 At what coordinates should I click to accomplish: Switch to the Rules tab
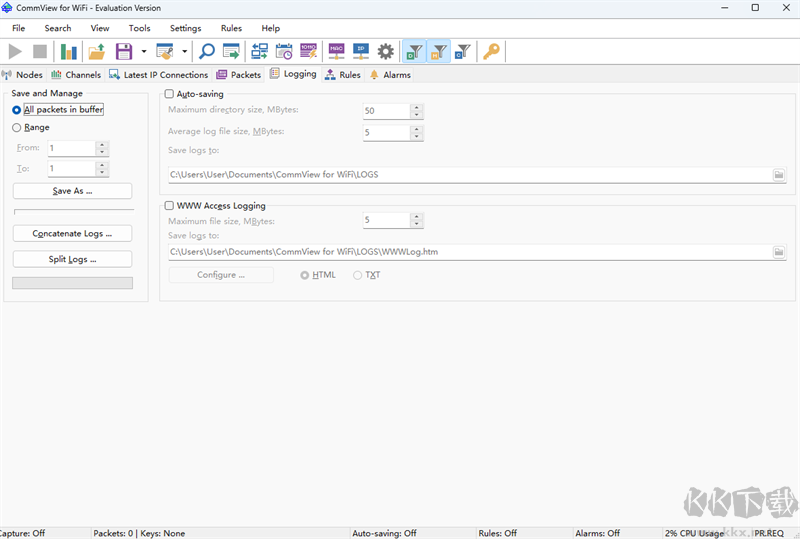pos(343,75)
